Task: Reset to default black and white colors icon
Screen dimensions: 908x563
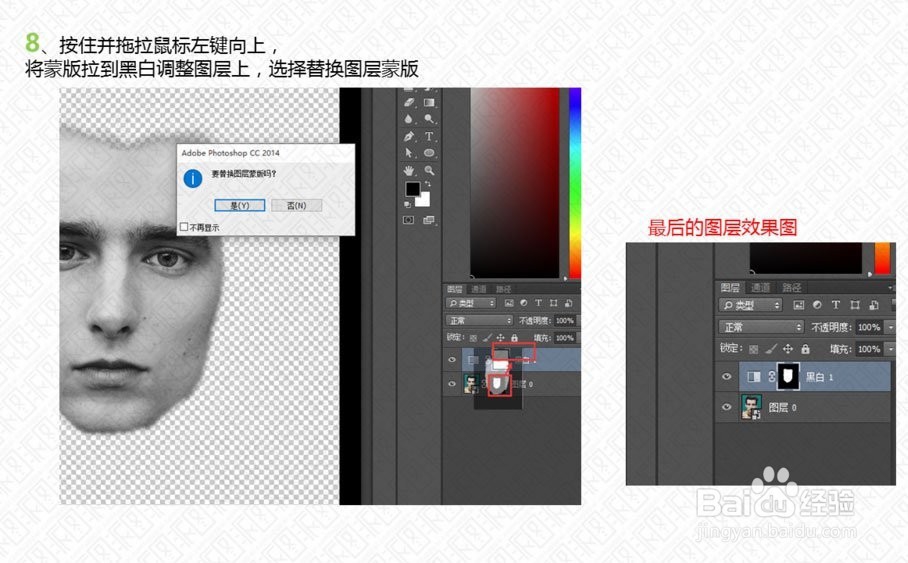Action: point(408,204)
